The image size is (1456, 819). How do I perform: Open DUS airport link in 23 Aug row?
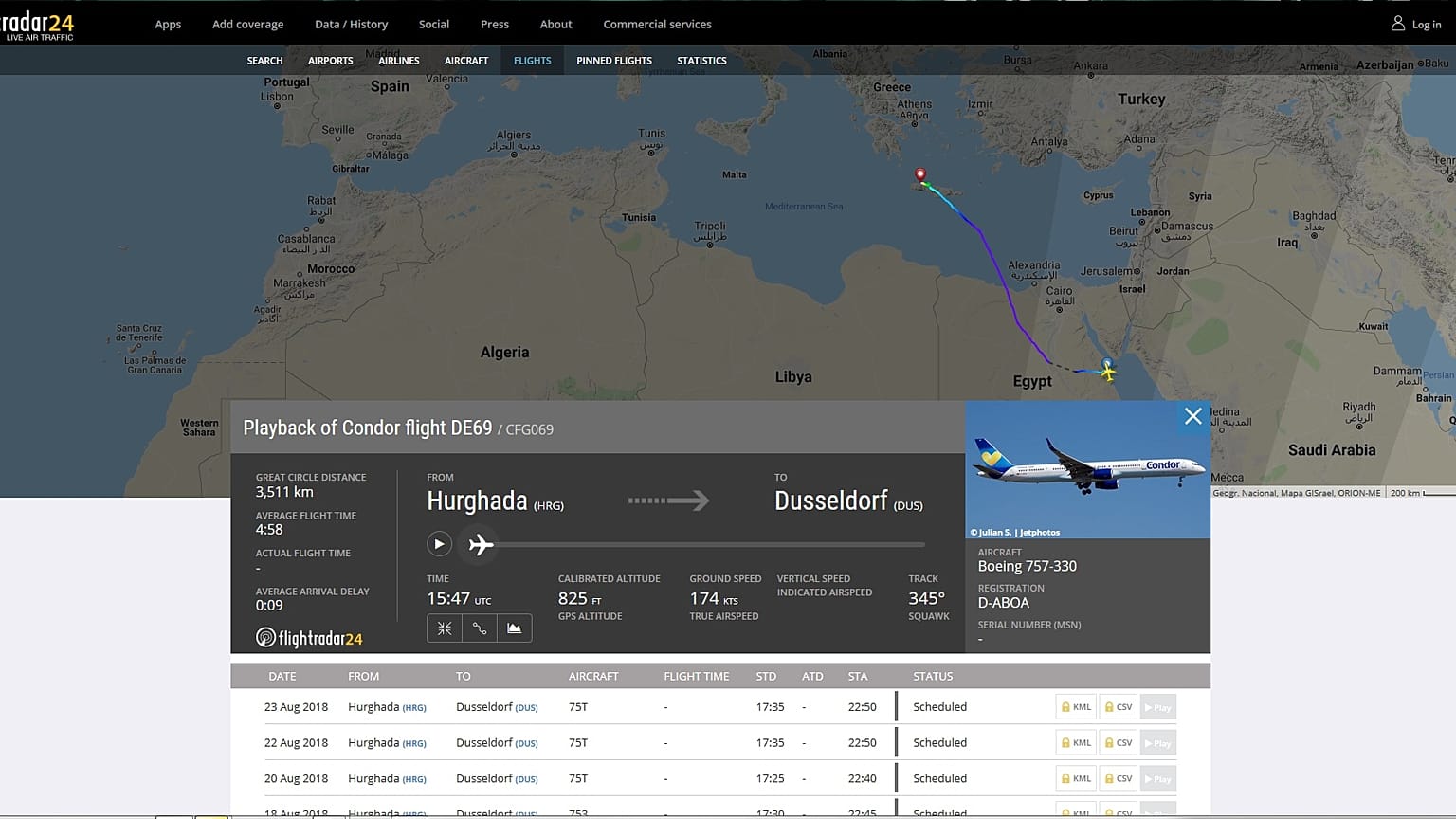pyautogui.click(x=526, y=708)
